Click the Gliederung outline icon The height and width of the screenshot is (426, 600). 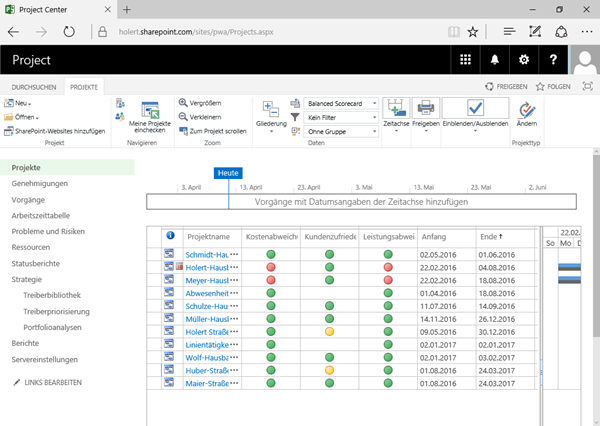(x=271, y=109)
